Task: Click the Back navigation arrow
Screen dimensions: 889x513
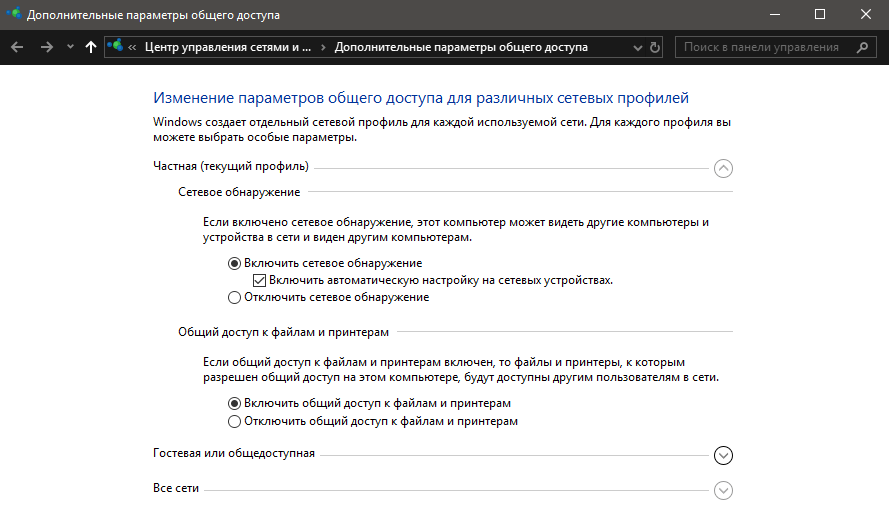Action: (17, 47)
